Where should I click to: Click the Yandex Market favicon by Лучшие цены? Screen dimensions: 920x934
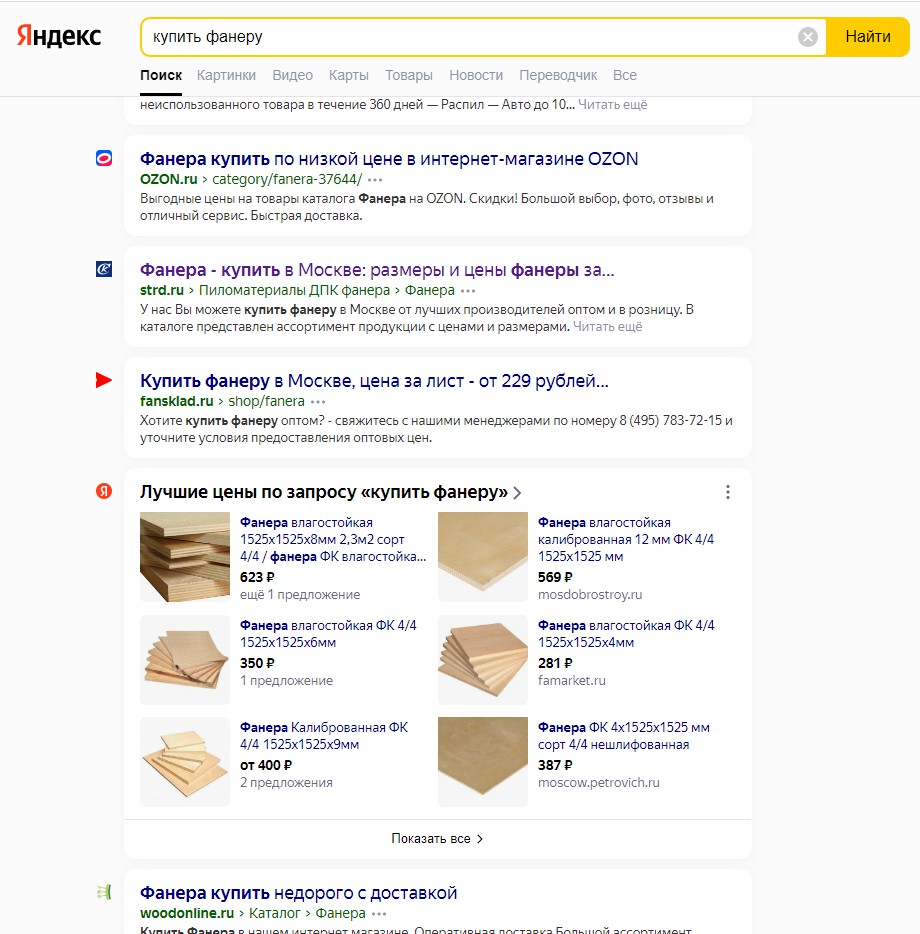coord(104,491)
